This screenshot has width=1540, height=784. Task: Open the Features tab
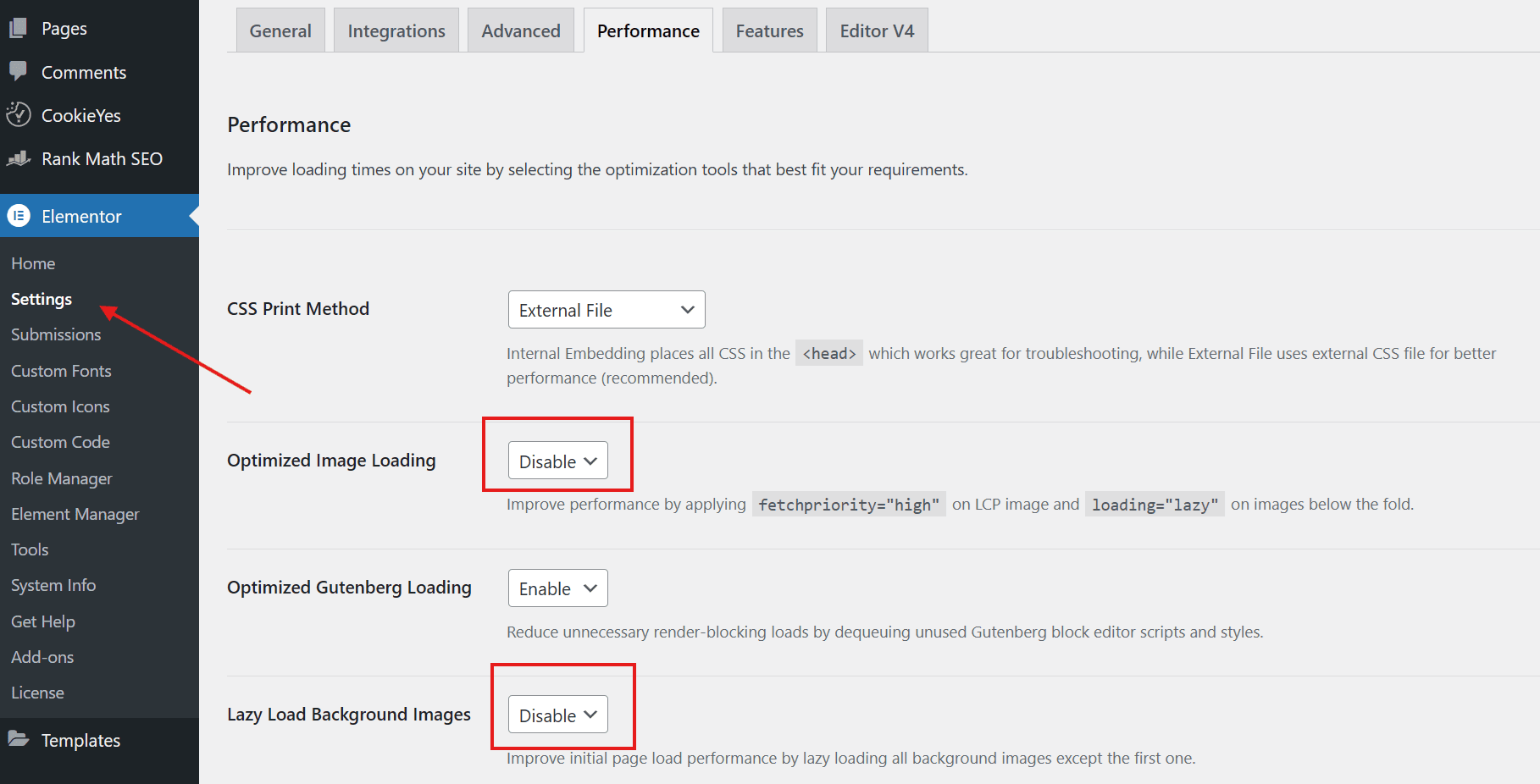point(769,30)
